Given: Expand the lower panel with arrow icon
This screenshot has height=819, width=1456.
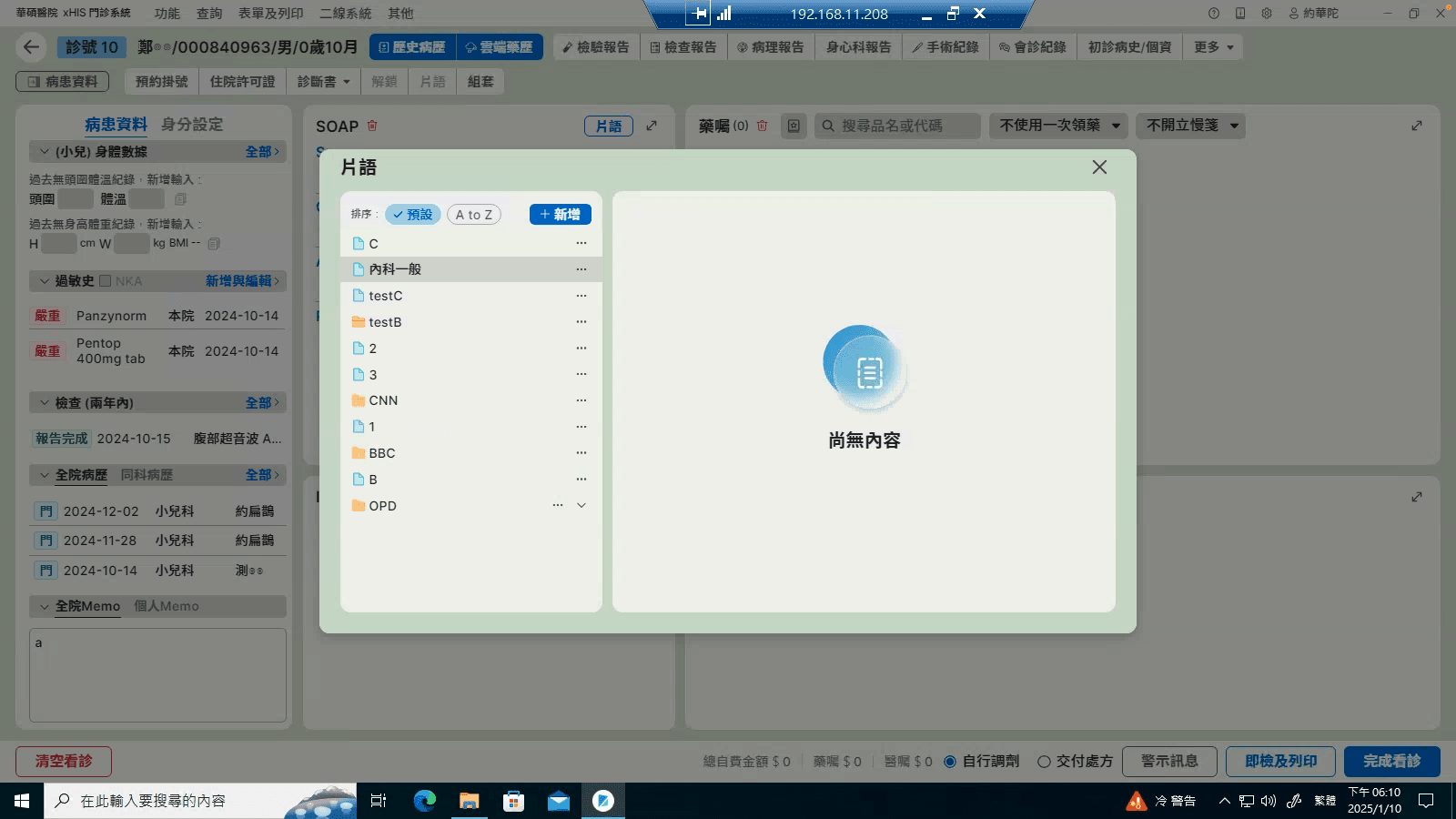Looking at the screenshot, I should [1417, 497].
